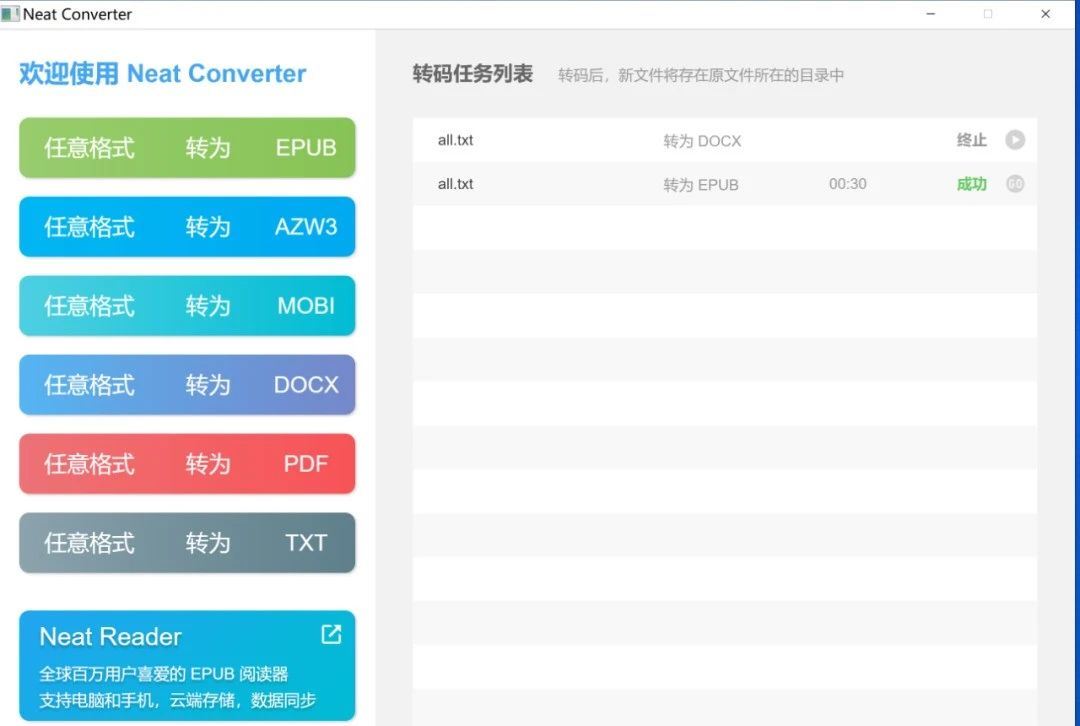Viewport: 1080px width, 726px height.
Task: Click the 转码任务列表 heading
Action: coord(472,74)
